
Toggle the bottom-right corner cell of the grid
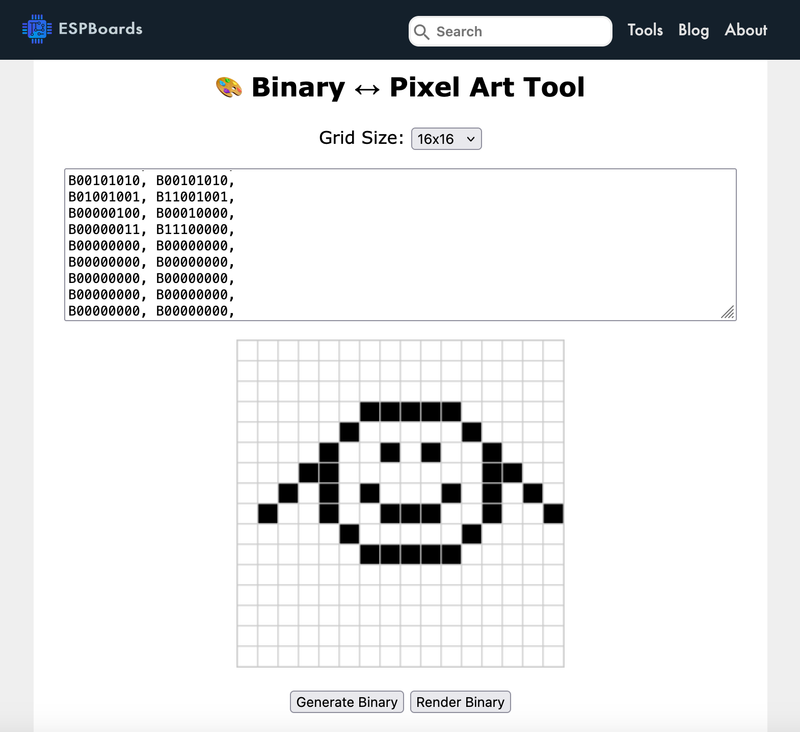553,656
